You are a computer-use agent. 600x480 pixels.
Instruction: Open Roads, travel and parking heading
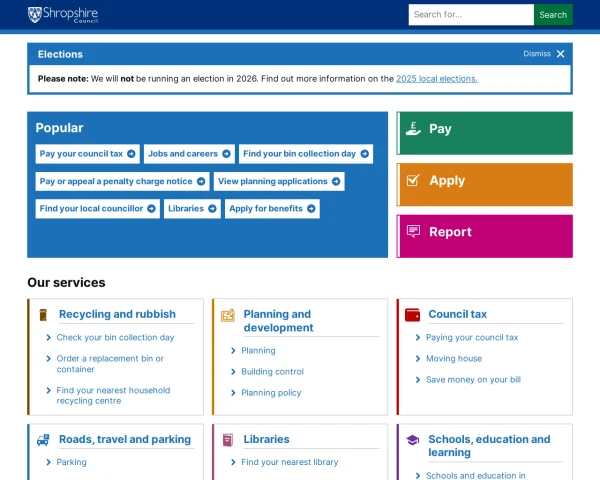point(125,439)
